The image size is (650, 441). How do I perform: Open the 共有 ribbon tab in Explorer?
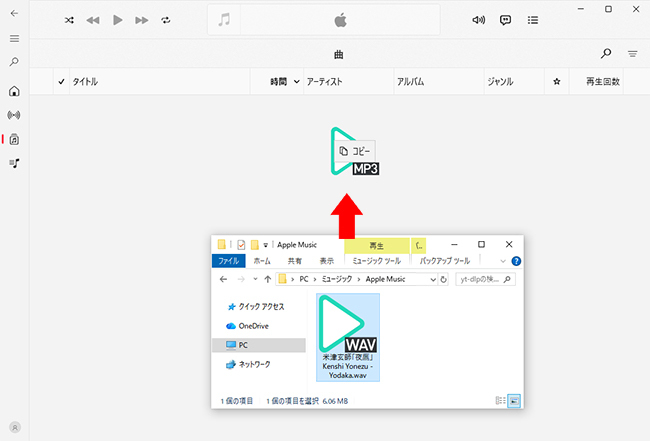point(294,261)
